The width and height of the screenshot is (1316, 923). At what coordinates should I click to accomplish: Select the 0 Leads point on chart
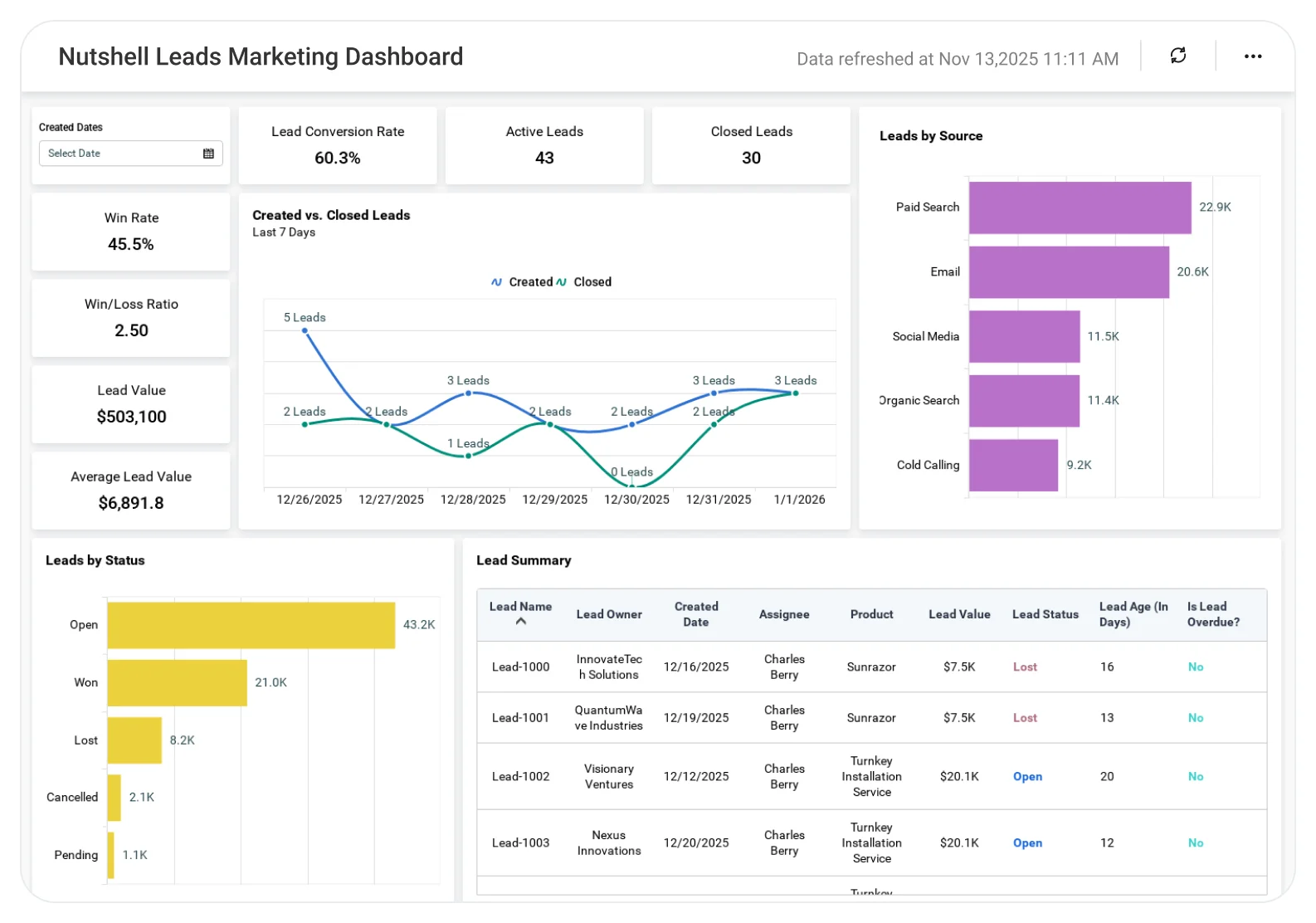pyautogui.click(x=632, y=486)
